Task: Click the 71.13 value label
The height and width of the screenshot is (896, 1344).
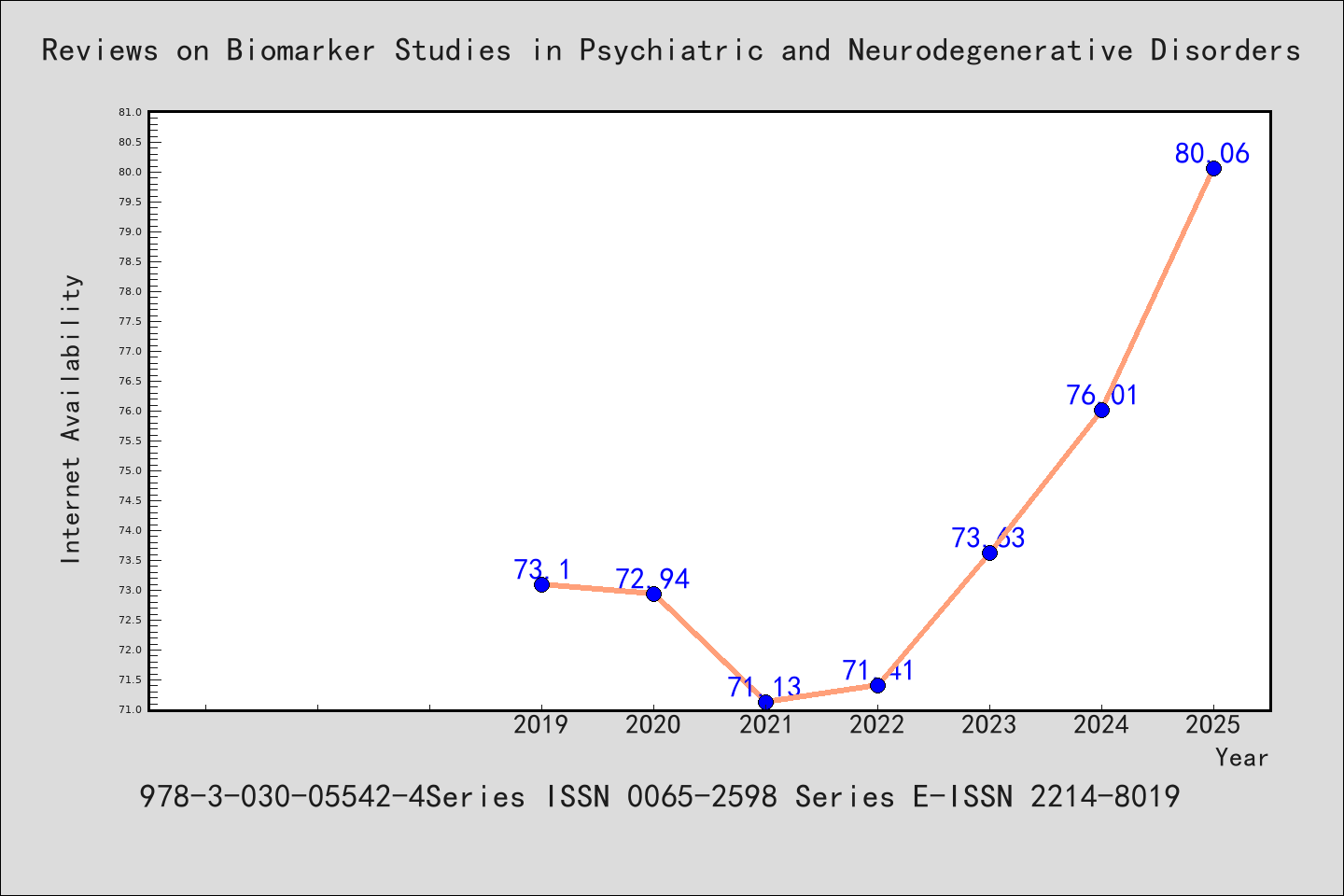Action: pyautogui.click(x=764, y=688)
